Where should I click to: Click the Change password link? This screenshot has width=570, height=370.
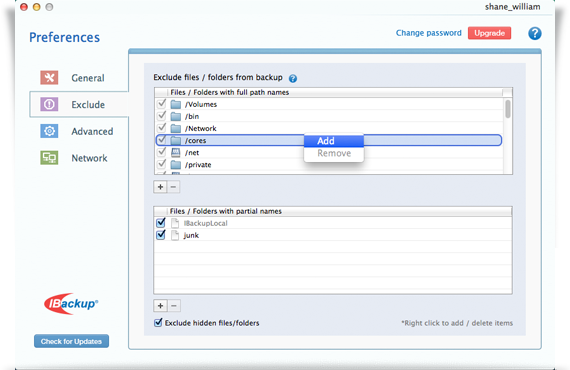click(429, 33)
